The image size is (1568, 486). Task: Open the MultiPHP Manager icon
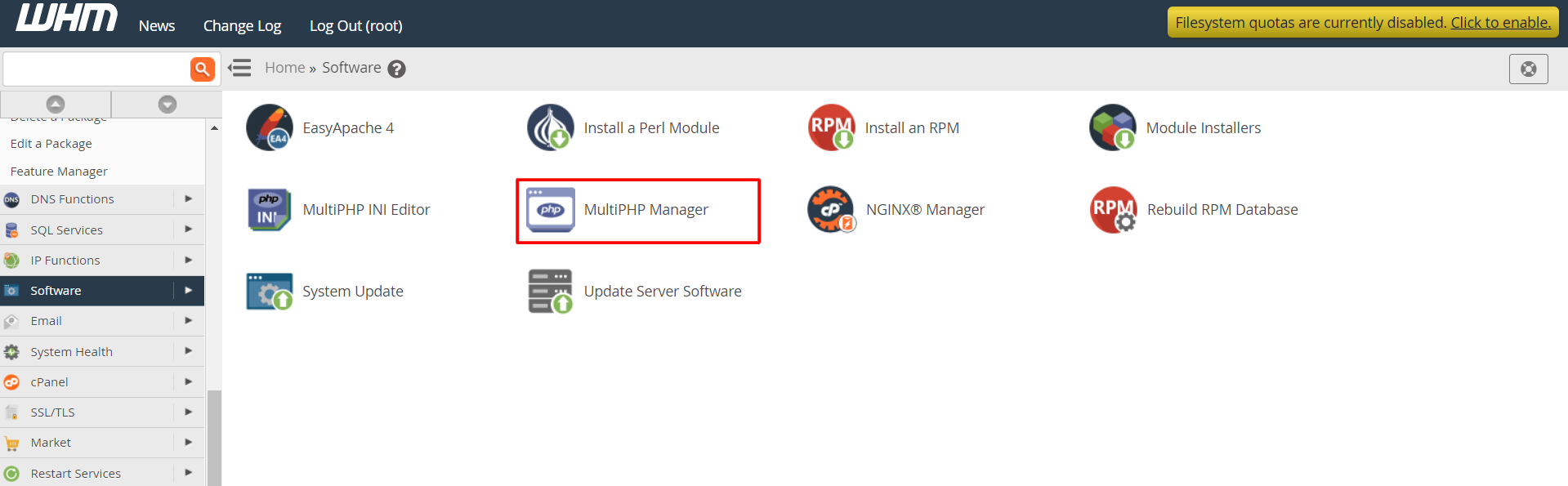click(551, 210)
